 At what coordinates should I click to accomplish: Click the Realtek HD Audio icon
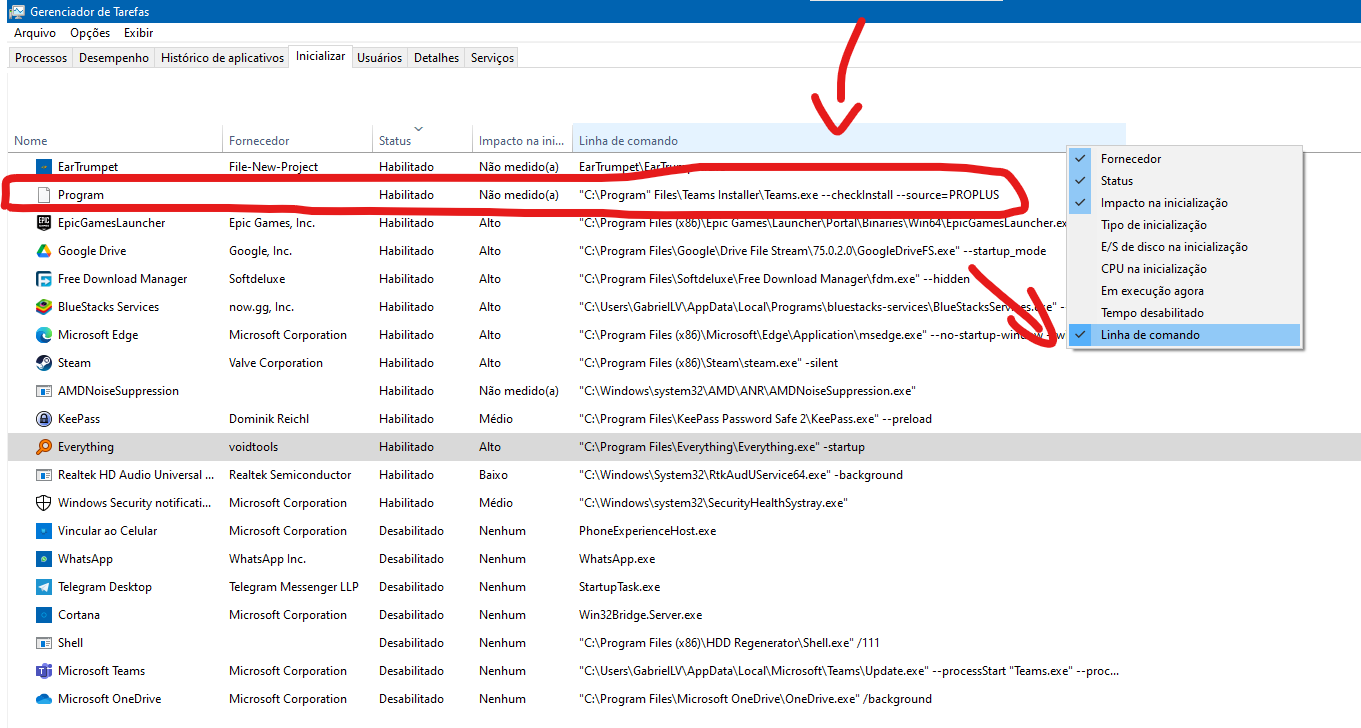43,475
